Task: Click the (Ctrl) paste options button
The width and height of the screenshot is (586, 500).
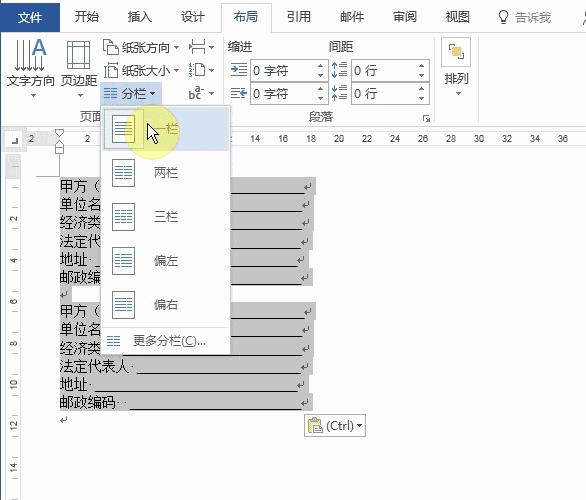Action: point(335,426)
